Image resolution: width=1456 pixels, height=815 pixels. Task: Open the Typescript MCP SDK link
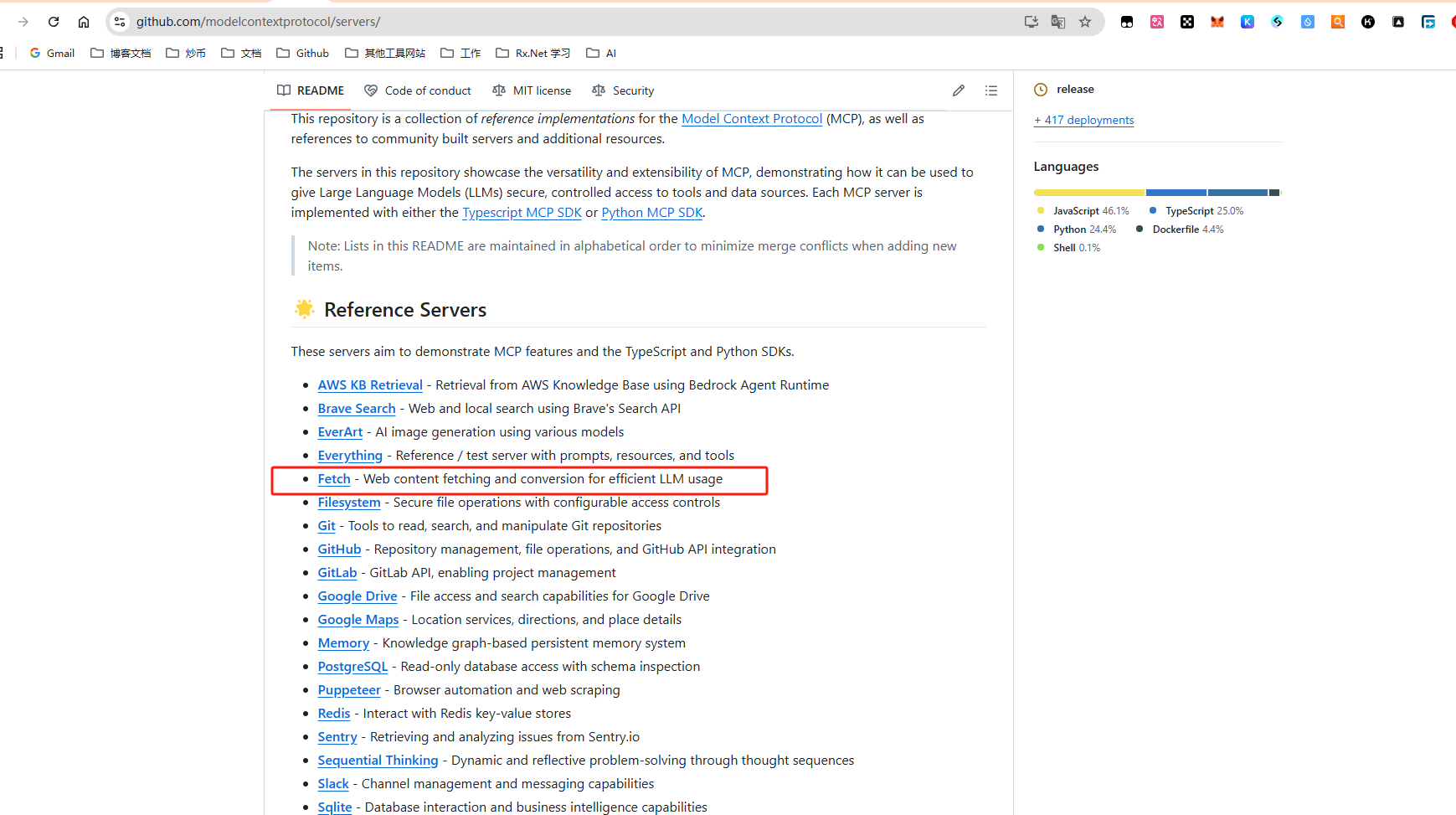pos(522,213)
